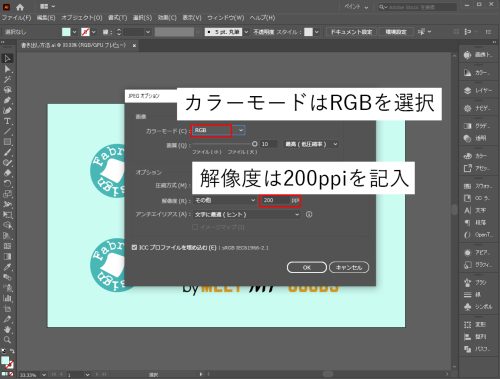The width and height of the screenshot is (500, 379).
Task: Open the ペイント workspace switcher
Action: click(357, 7)
